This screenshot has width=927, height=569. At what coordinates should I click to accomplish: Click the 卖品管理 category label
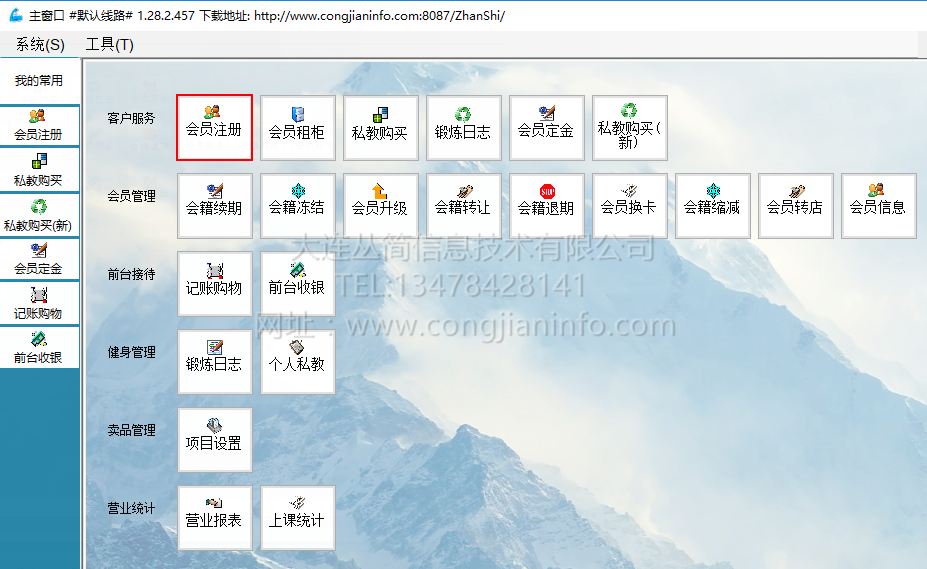coord(131,431)
